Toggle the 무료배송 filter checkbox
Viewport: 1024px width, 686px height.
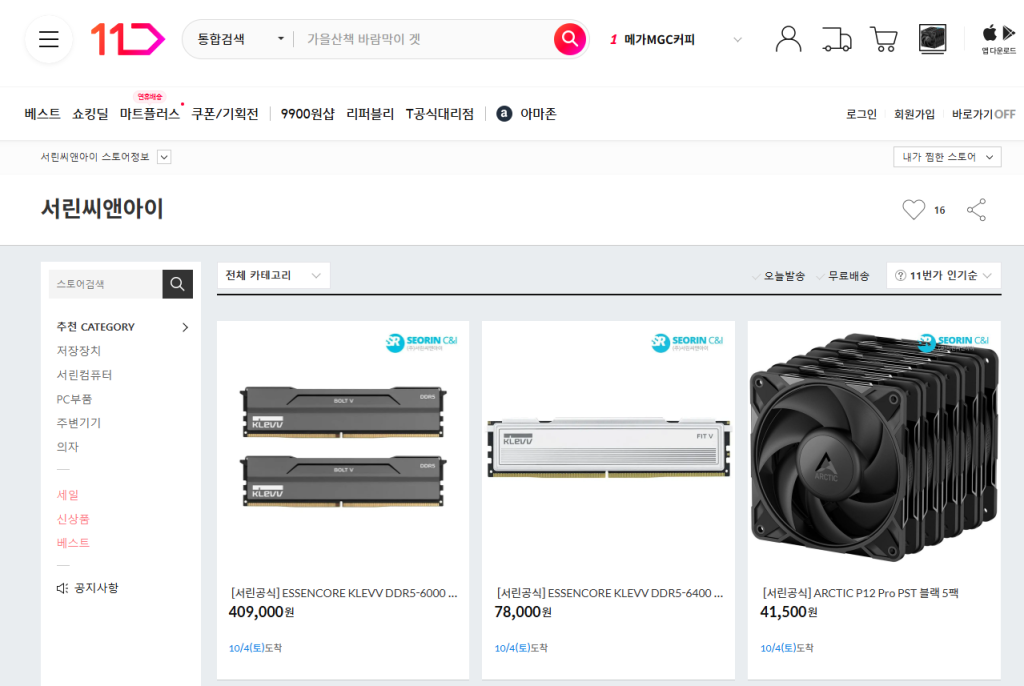tap(843, 276)
